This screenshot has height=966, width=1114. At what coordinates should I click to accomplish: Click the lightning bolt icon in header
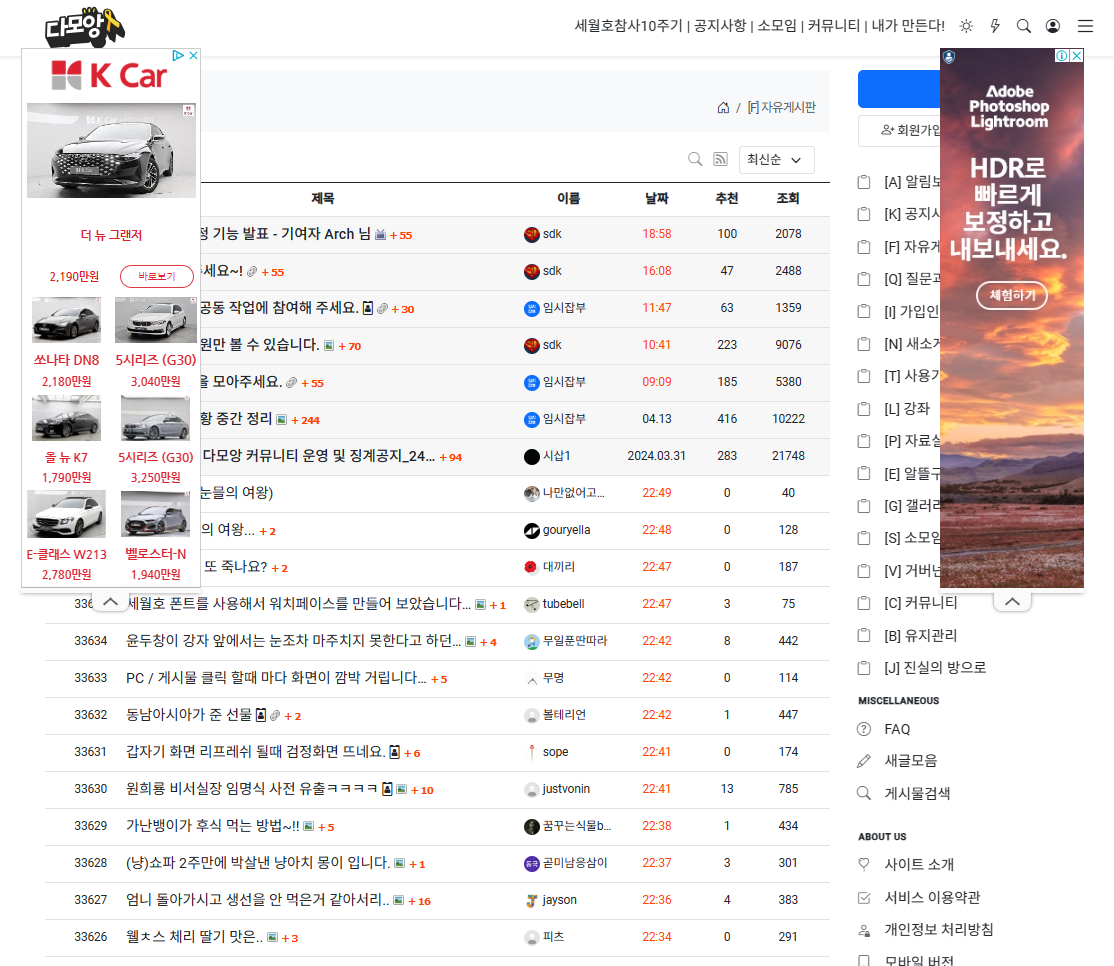coord(995,26)
